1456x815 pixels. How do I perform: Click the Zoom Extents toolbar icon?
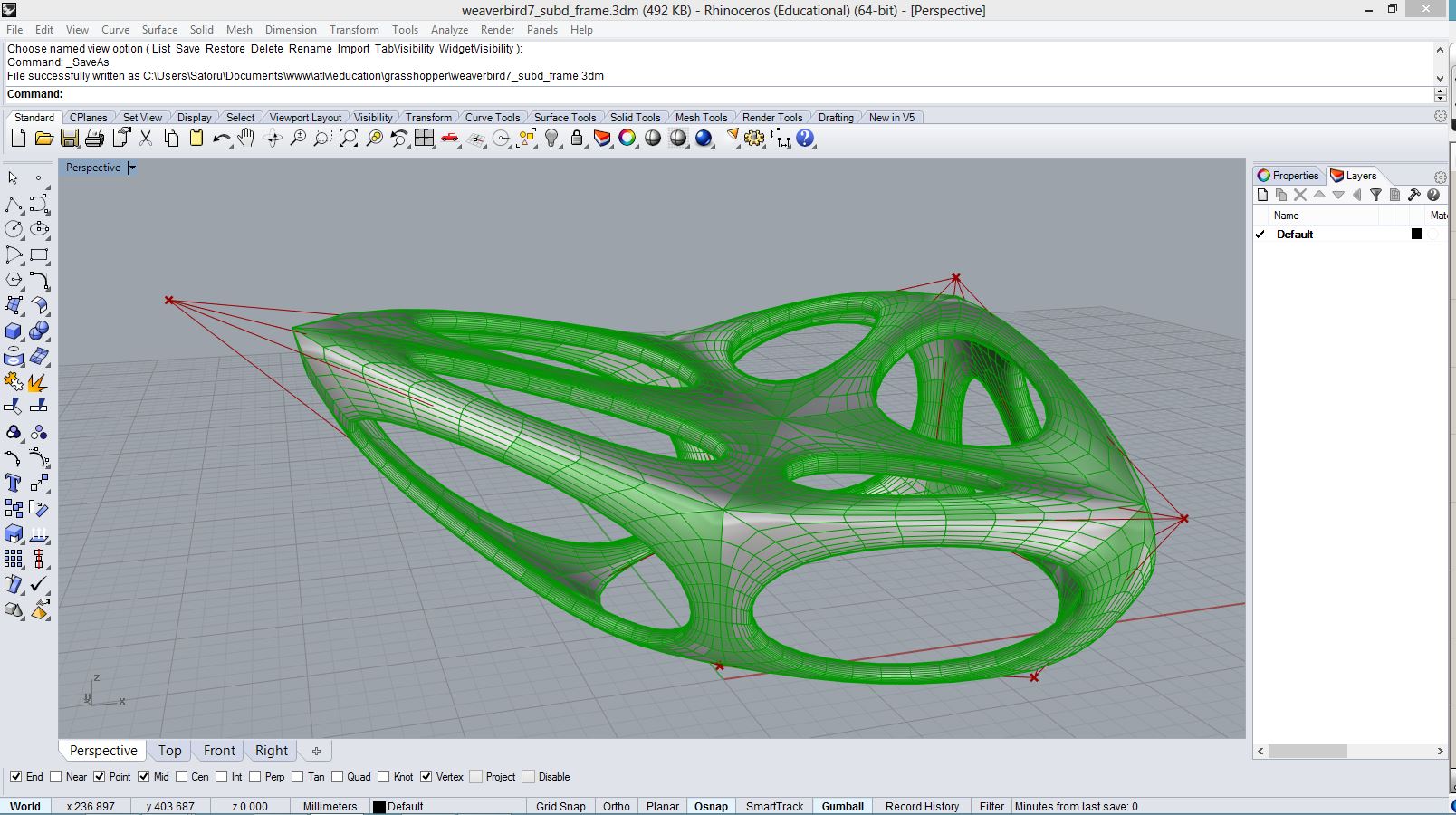pyautogui.click(x=349, y=139)
